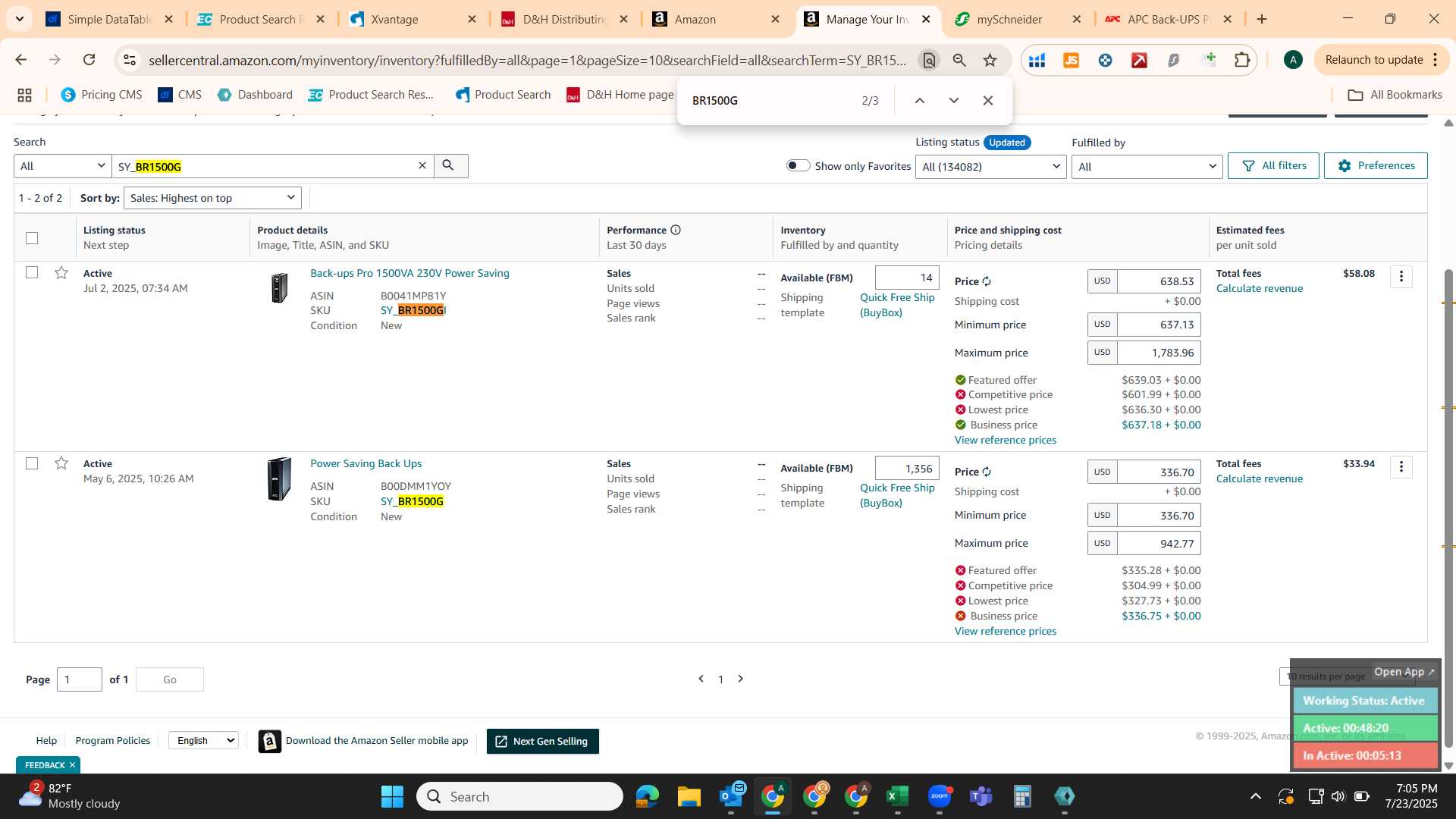Switch to the Xvantage tab
This screenshot has height=819, width=1456.
pos(413,19)
